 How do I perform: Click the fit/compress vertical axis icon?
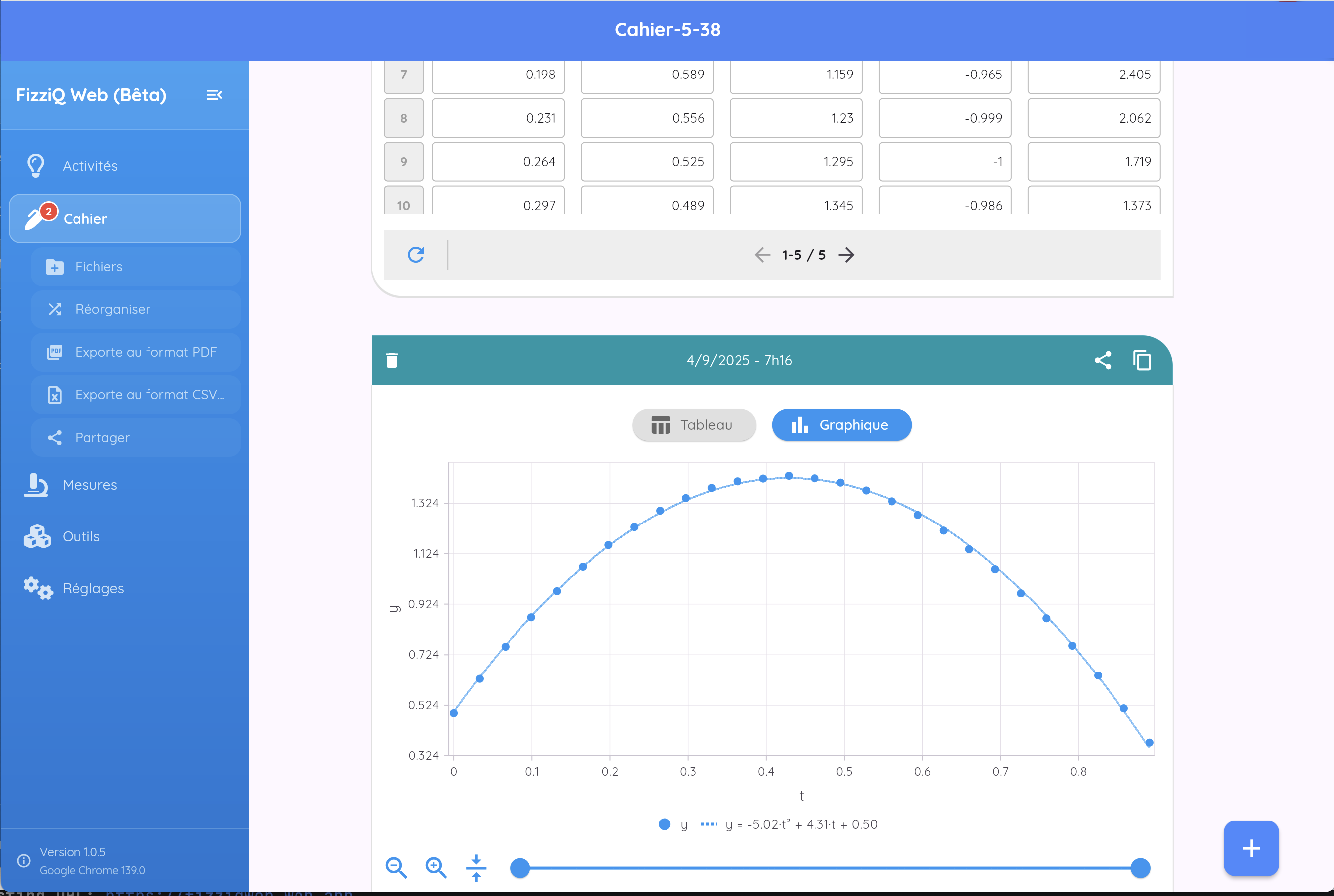point(476,868)
